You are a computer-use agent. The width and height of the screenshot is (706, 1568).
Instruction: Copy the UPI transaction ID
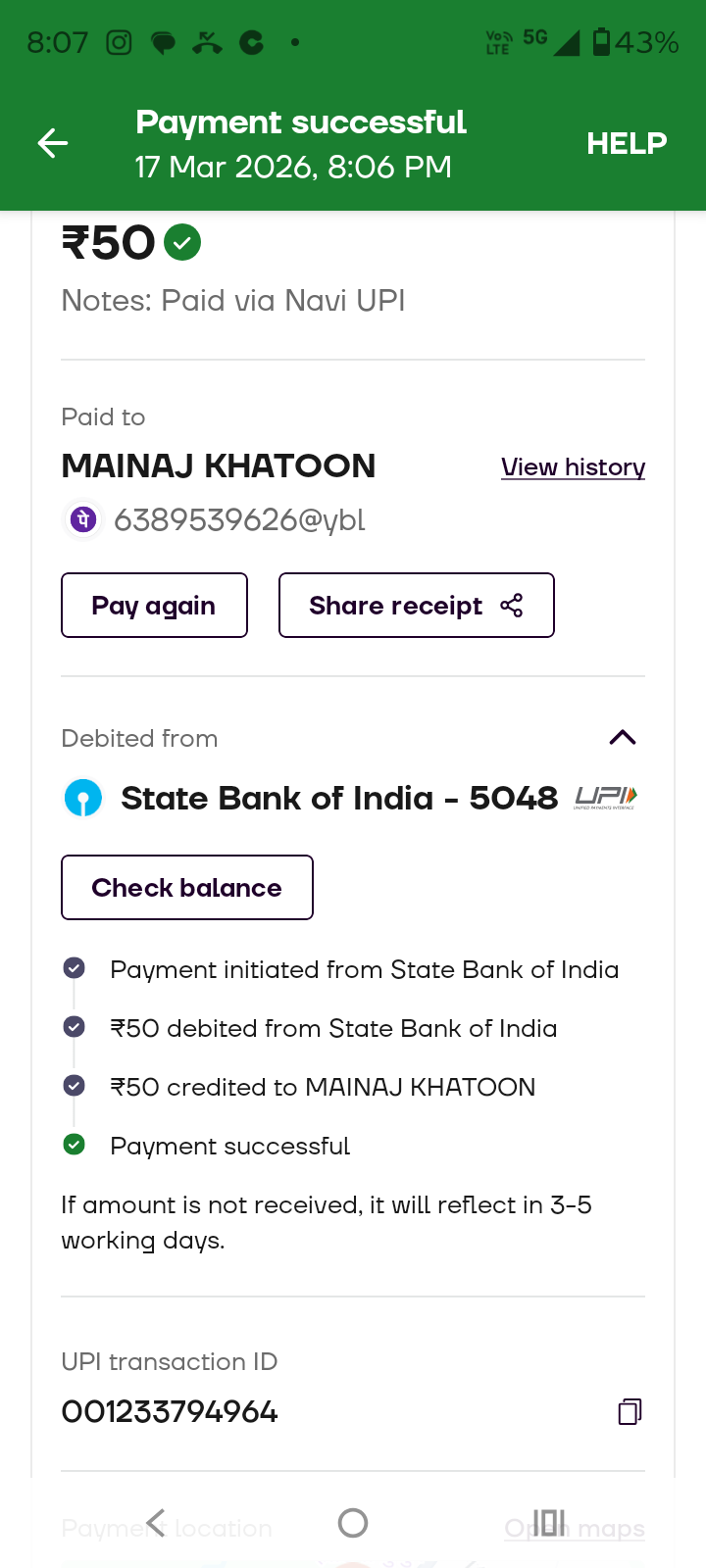pyautogui.click(x=630, y=1411)
